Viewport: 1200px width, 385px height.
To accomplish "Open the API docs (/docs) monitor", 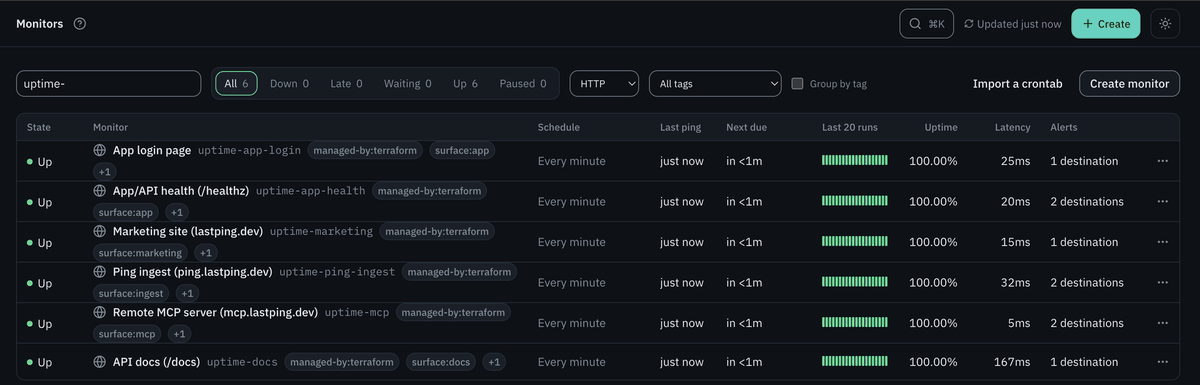I will (x=156, y=362).
